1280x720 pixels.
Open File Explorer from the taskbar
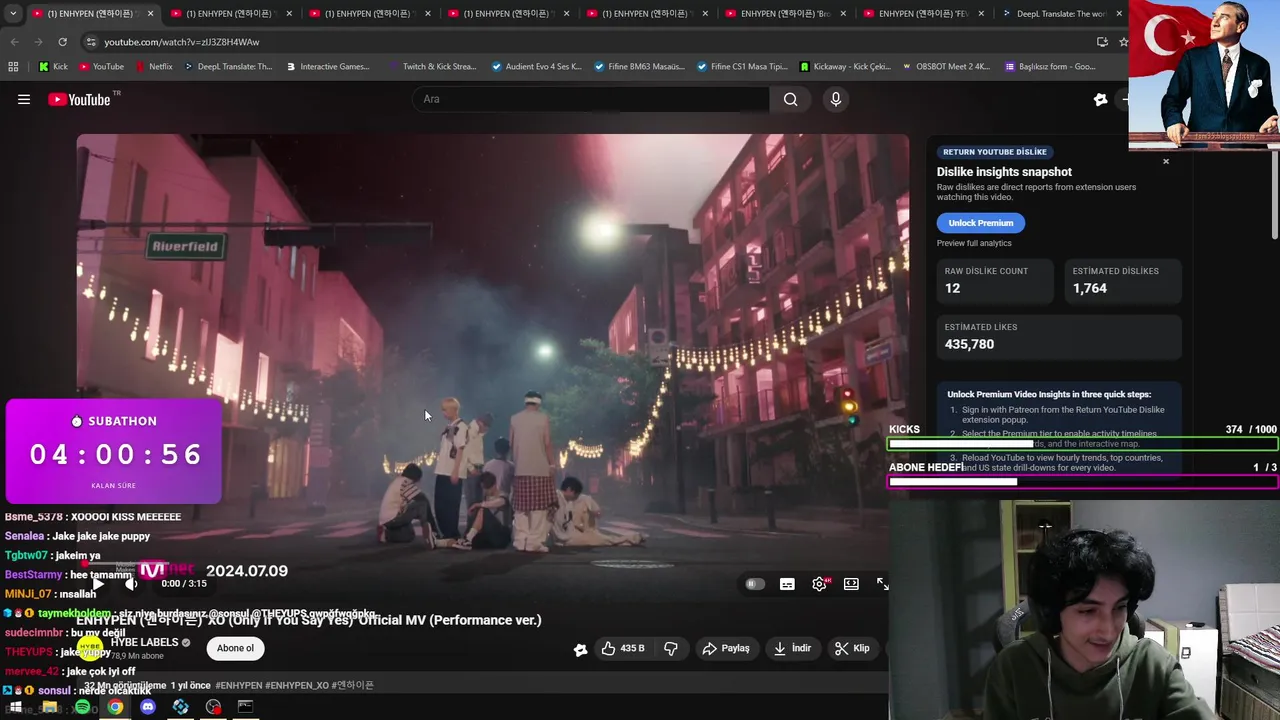(49, 707)
